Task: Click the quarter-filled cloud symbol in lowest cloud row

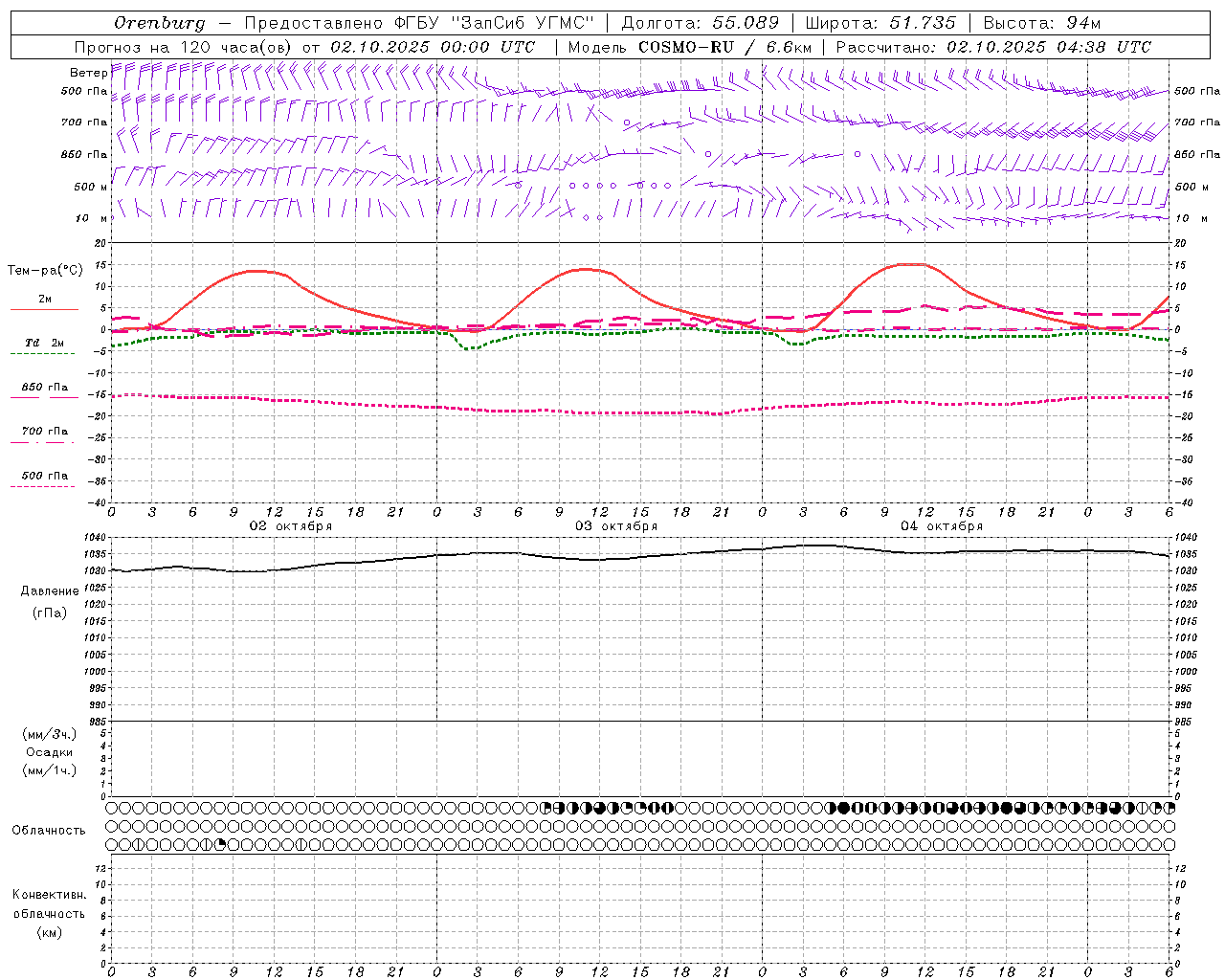Action: pyautogui.click(x=220, y=844)
